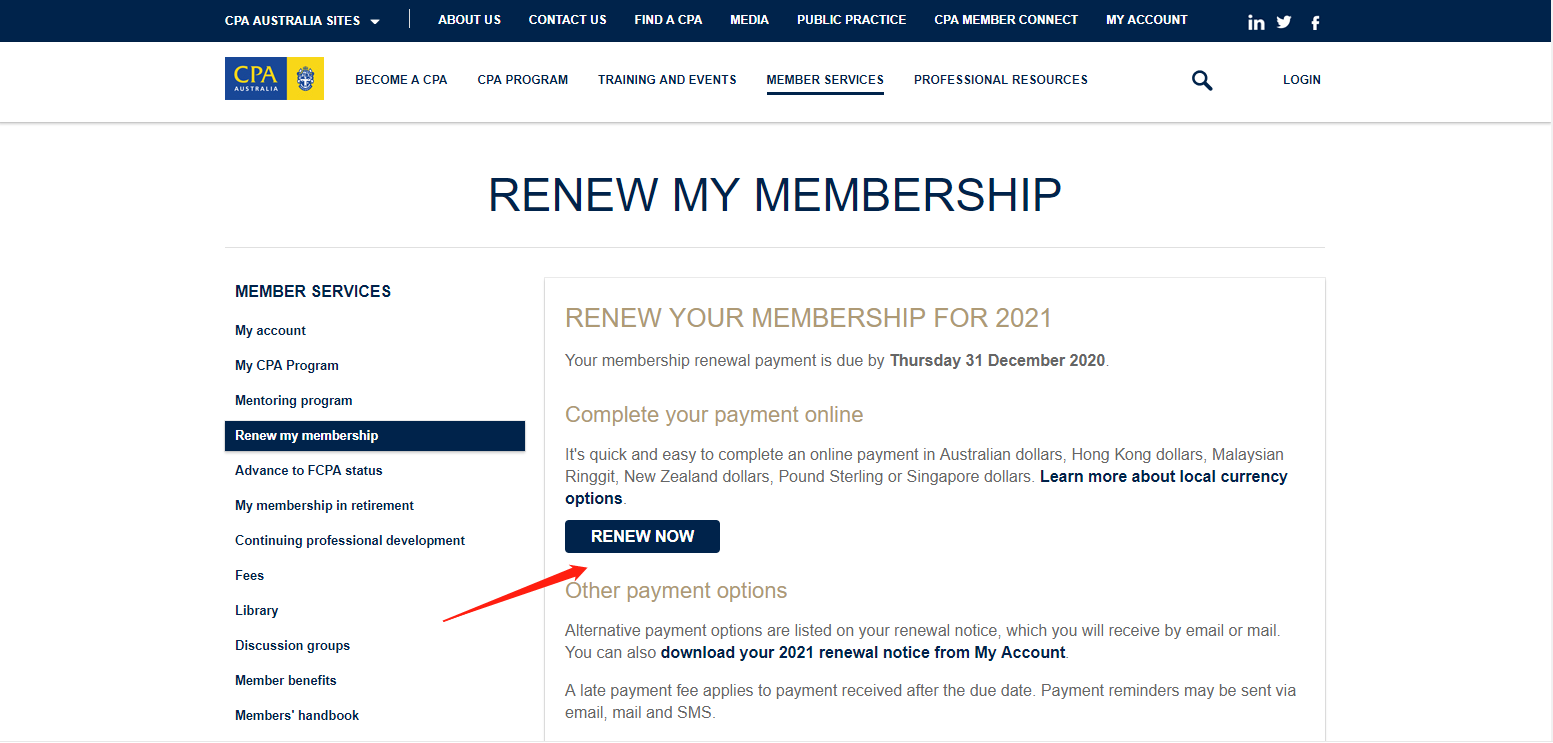Open the Training and Events menu
The width and height of the screenshot is (1553, 743).
coord(667,80)
